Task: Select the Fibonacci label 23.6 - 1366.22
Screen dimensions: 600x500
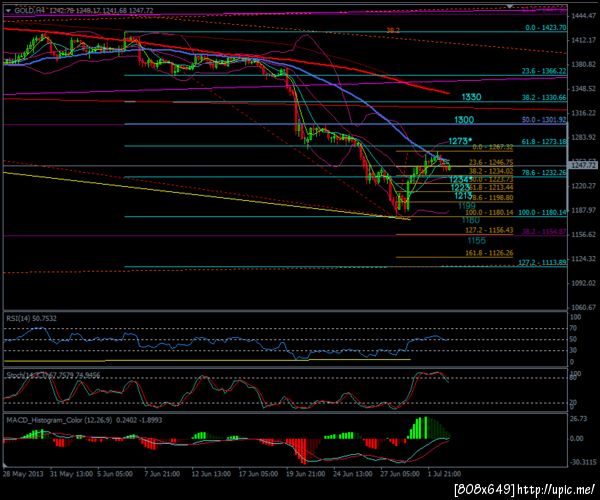Action: 544,71
